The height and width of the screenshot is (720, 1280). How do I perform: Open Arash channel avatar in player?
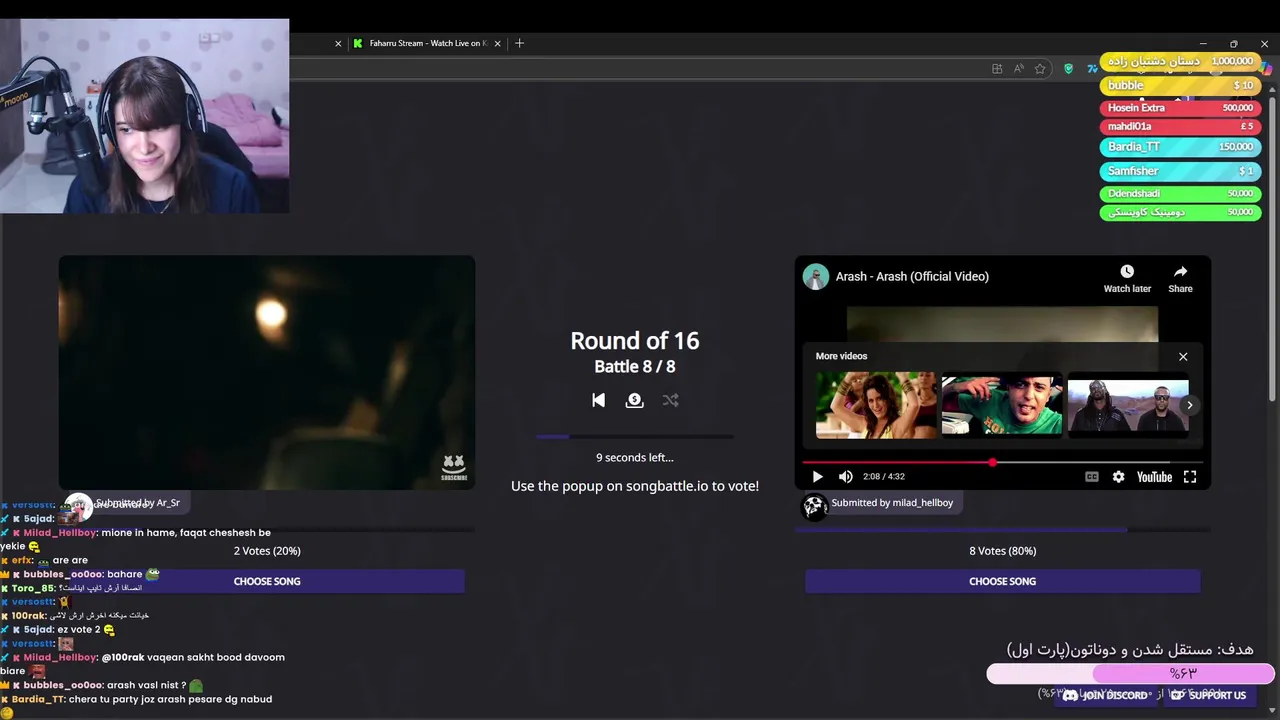pyautogui.click(x=816, y=276)
